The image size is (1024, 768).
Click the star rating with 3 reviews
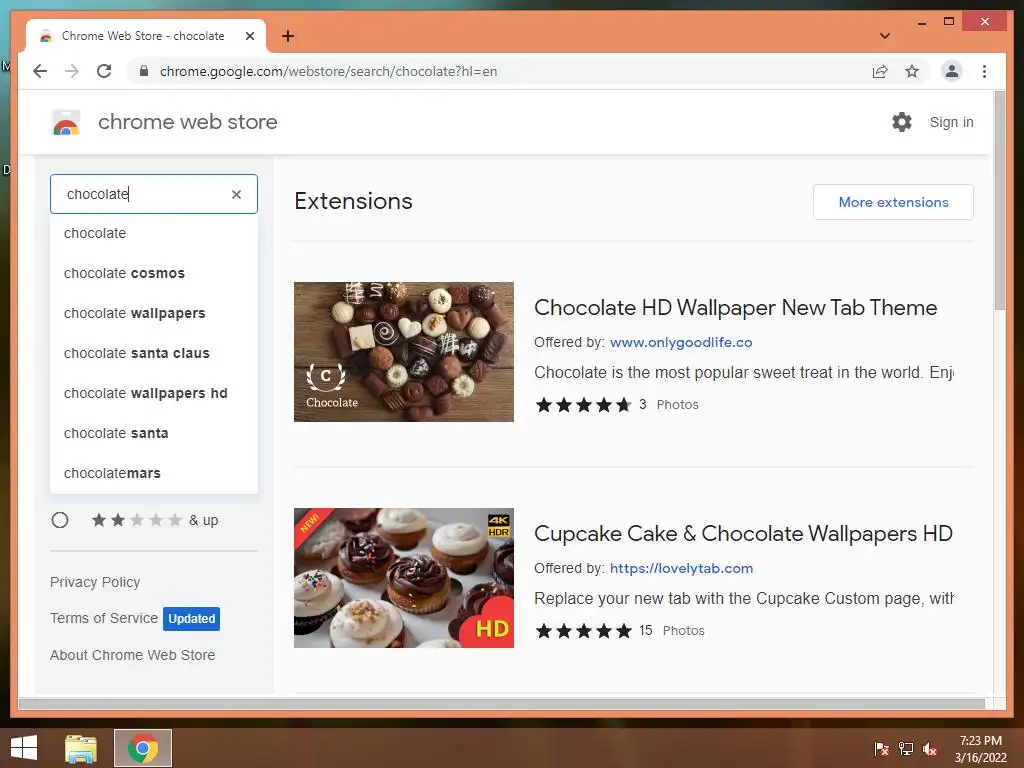click(x=584, y=405)
